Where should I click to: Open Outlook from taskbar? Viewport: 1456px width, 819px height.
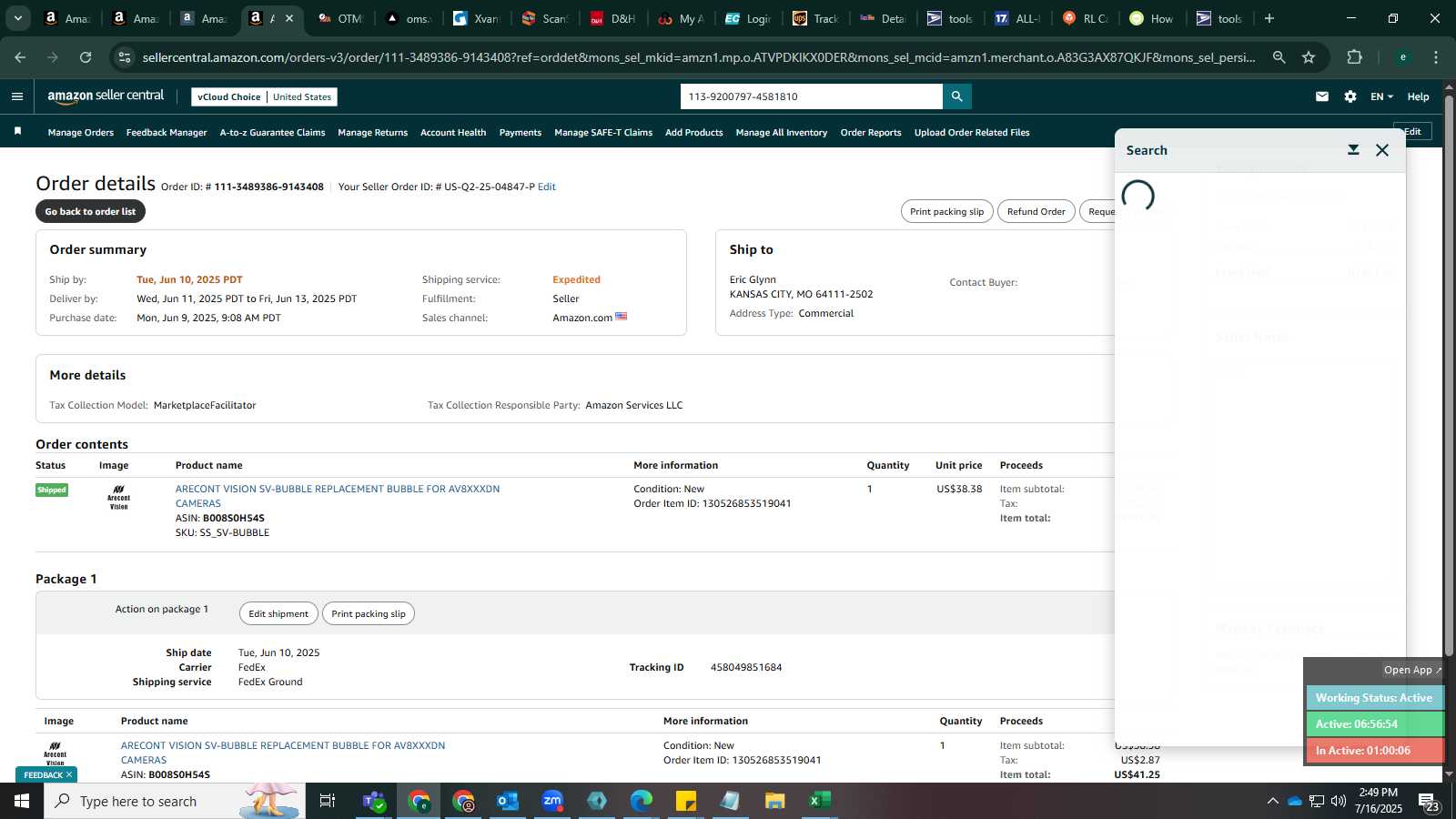(508, 801)
